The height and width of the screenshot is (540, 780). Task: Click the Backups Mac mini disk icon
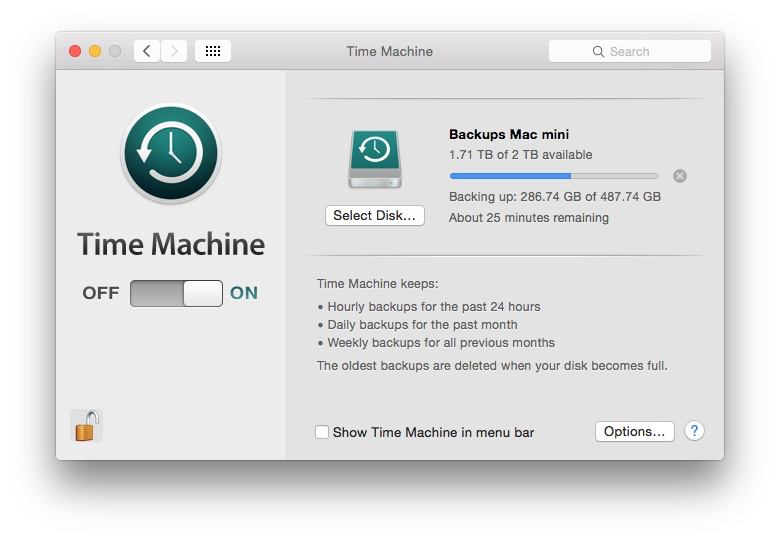[375, 159]
